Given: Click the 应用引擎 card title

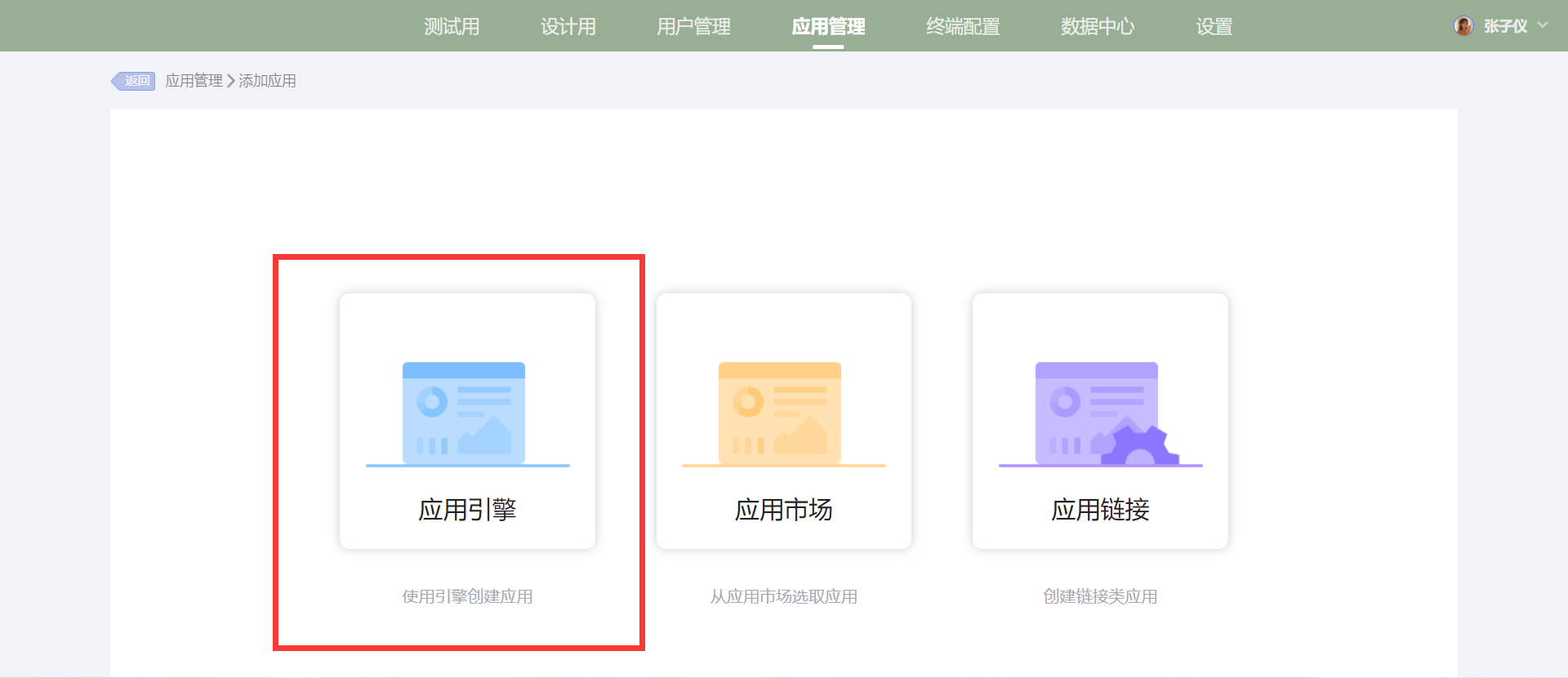Looking at the screenshot, I should 467,510.
